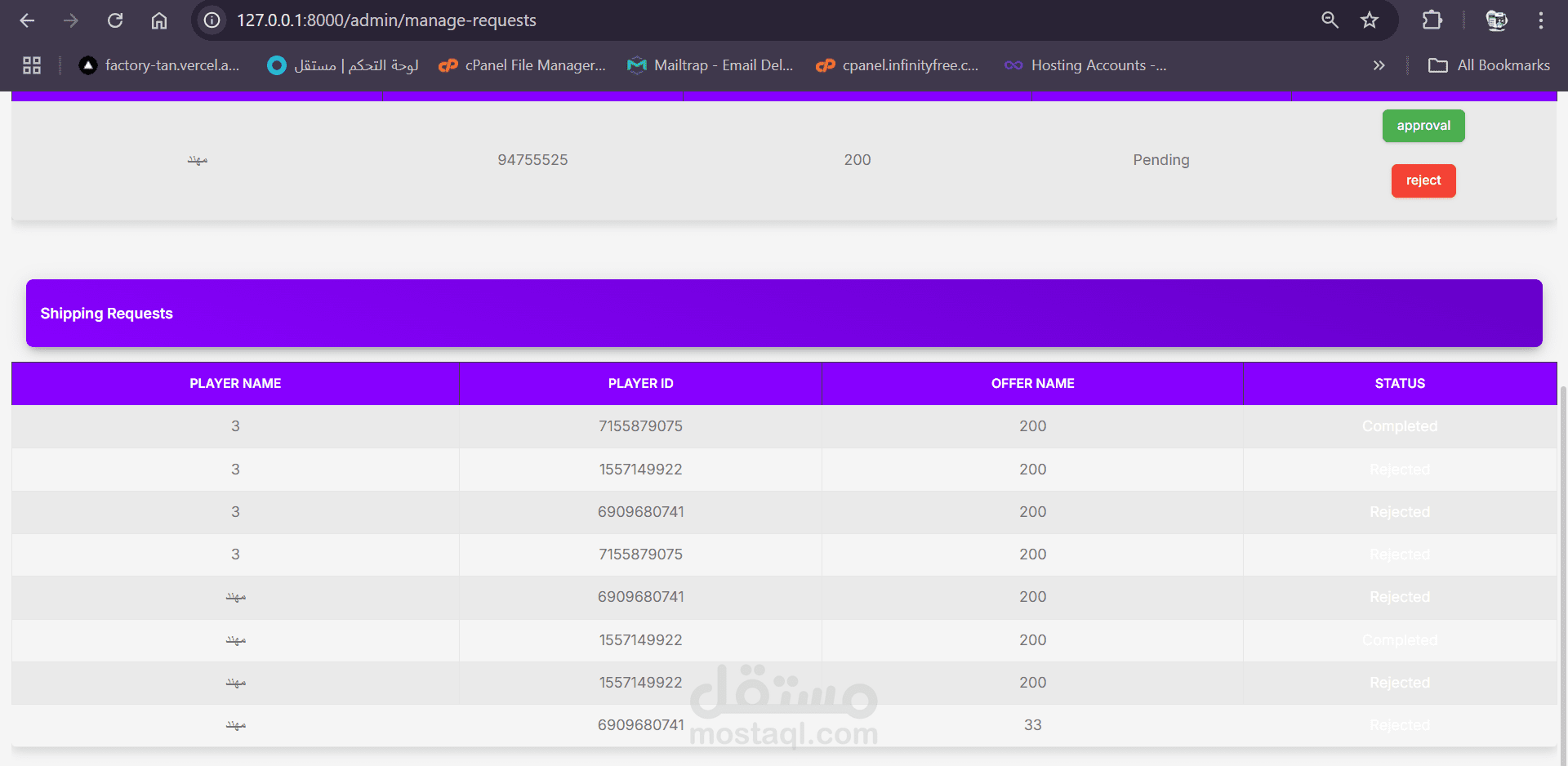View site information icon in address bar
1568x766 pixels.
(212, 20)
